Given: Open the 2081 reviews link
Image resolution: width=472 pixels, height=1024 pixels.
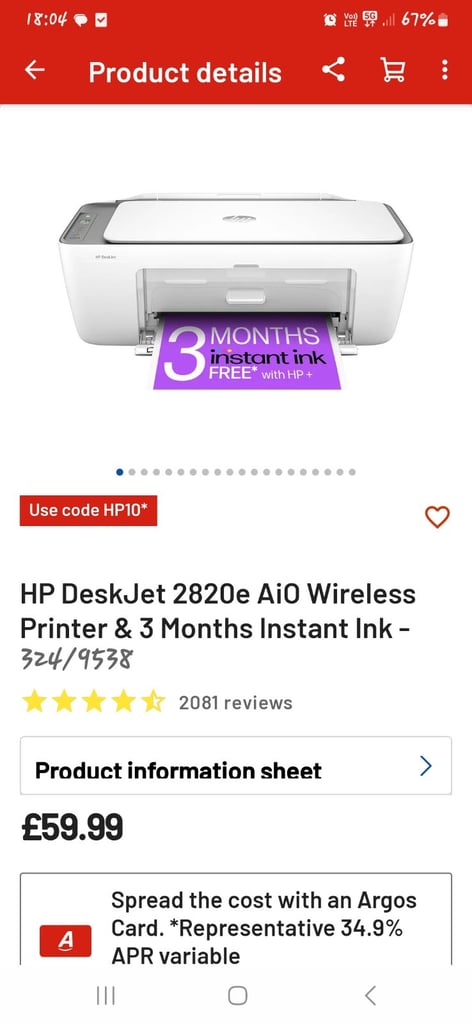Looking at the screenshot, I should point(236,703).
